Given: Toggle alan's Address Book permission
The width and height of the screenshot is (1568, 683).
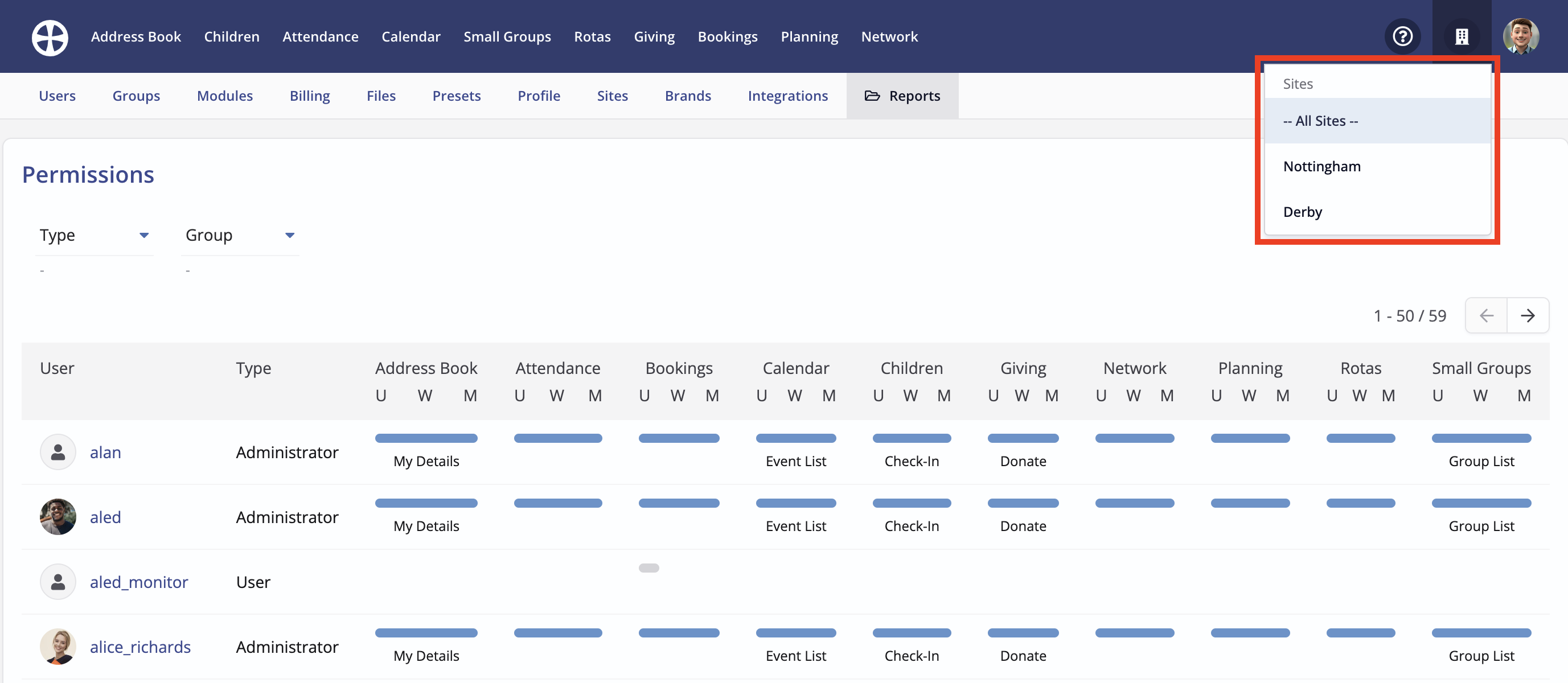Looking at the screenshot, I should (425, 438).
